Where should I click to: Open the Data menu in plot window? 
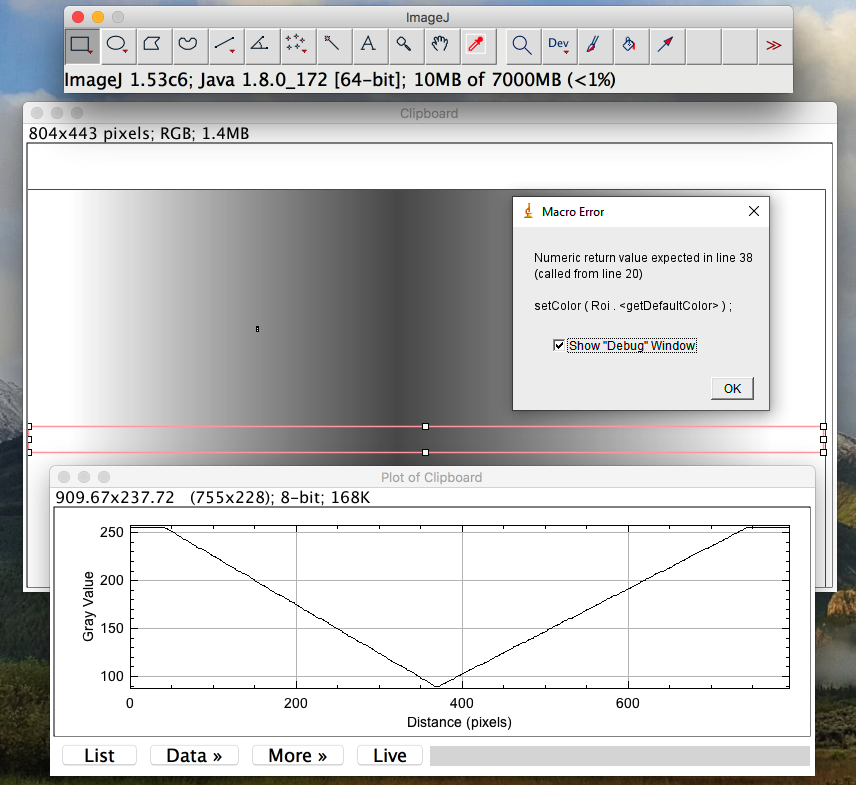(193, 755)
